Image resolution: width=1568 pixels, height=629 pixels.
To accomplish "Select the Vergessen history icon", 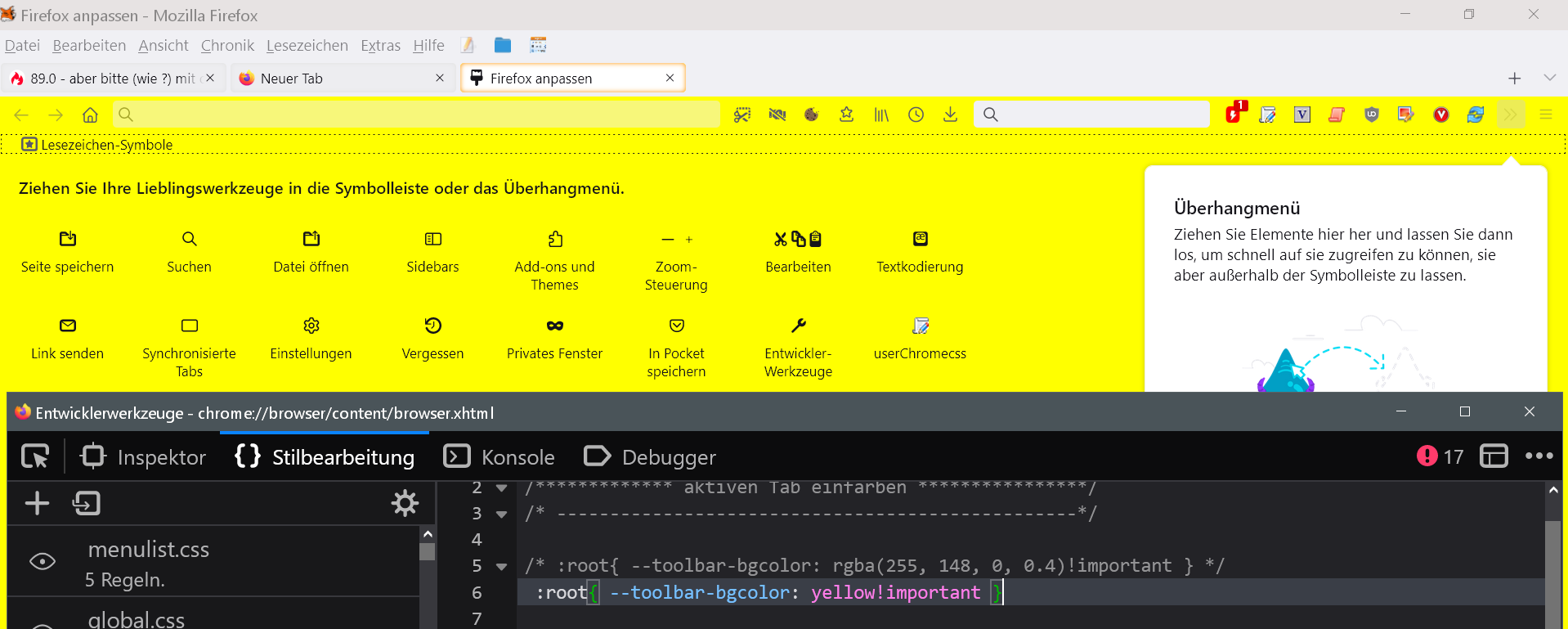I will [x=432, y=326].
